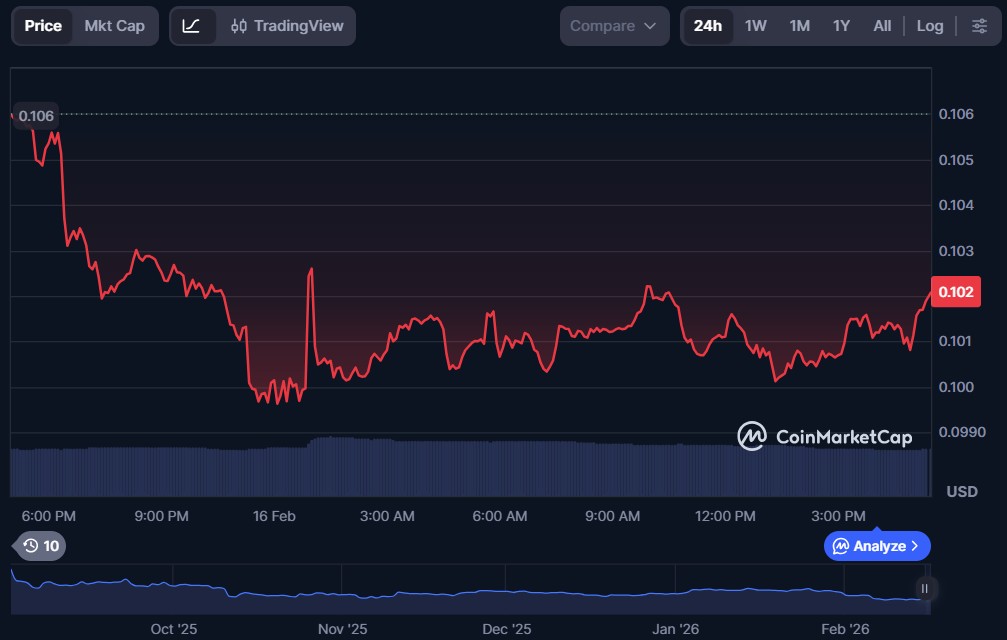Show the 1Y time range
The image size is (1007, 640).
point(841,26)
